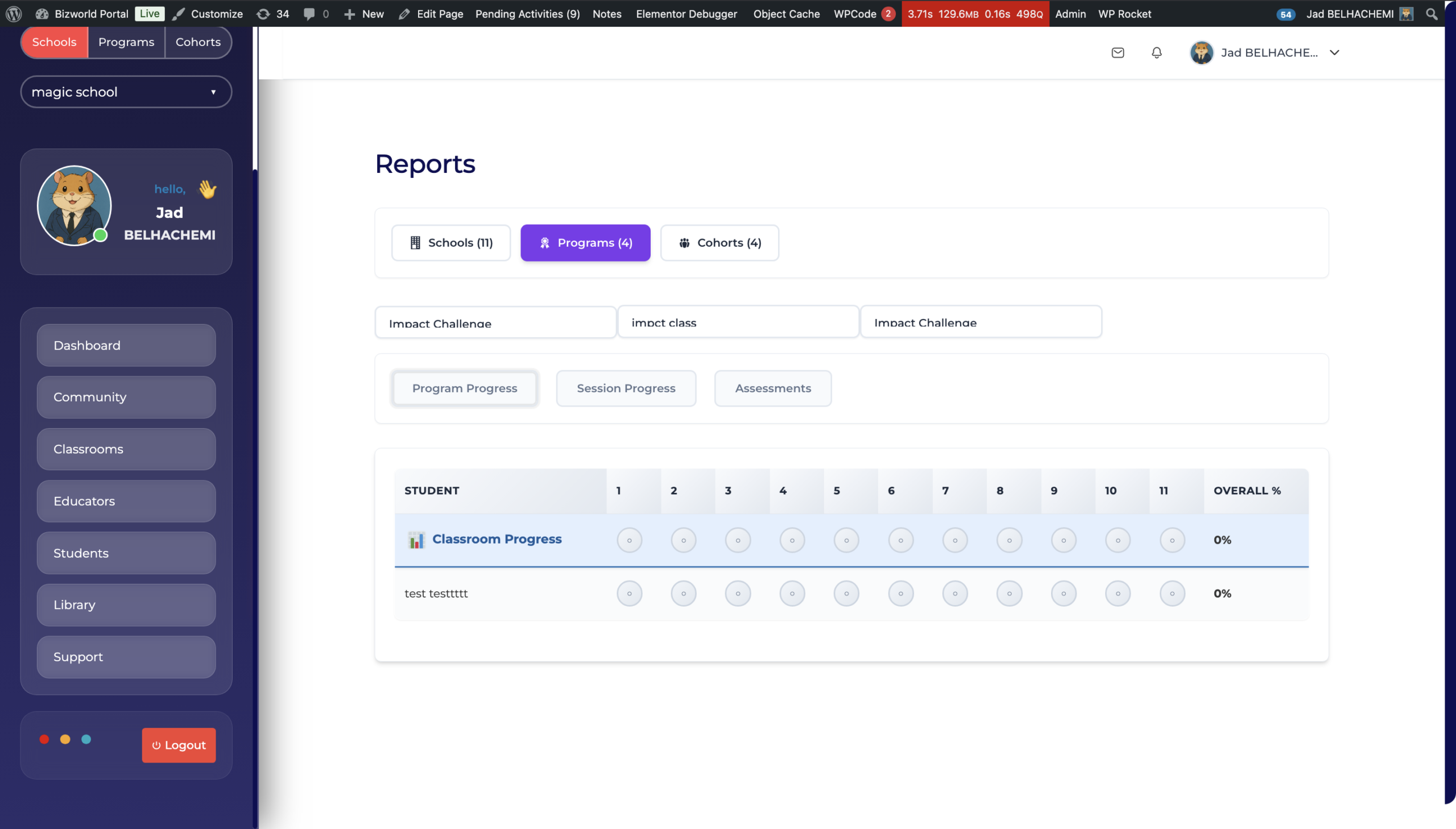Click the WordPress logo icon
Image resolution: width=1456 pixels, height=829 pixels.
click(x=14, y=14)
